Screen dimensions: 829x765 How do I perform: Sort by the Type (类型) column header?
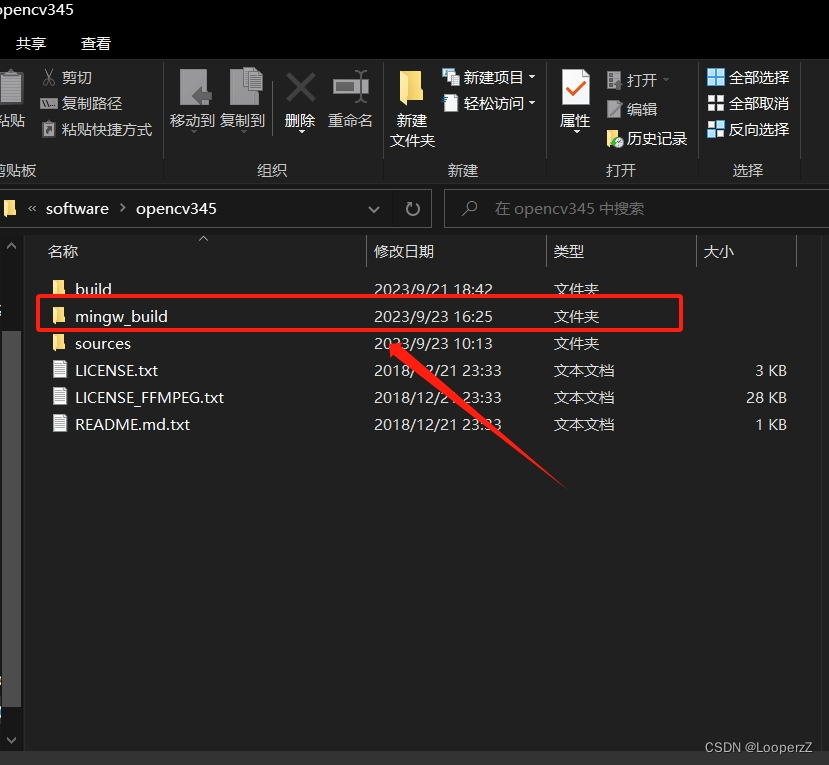[568, 251]
